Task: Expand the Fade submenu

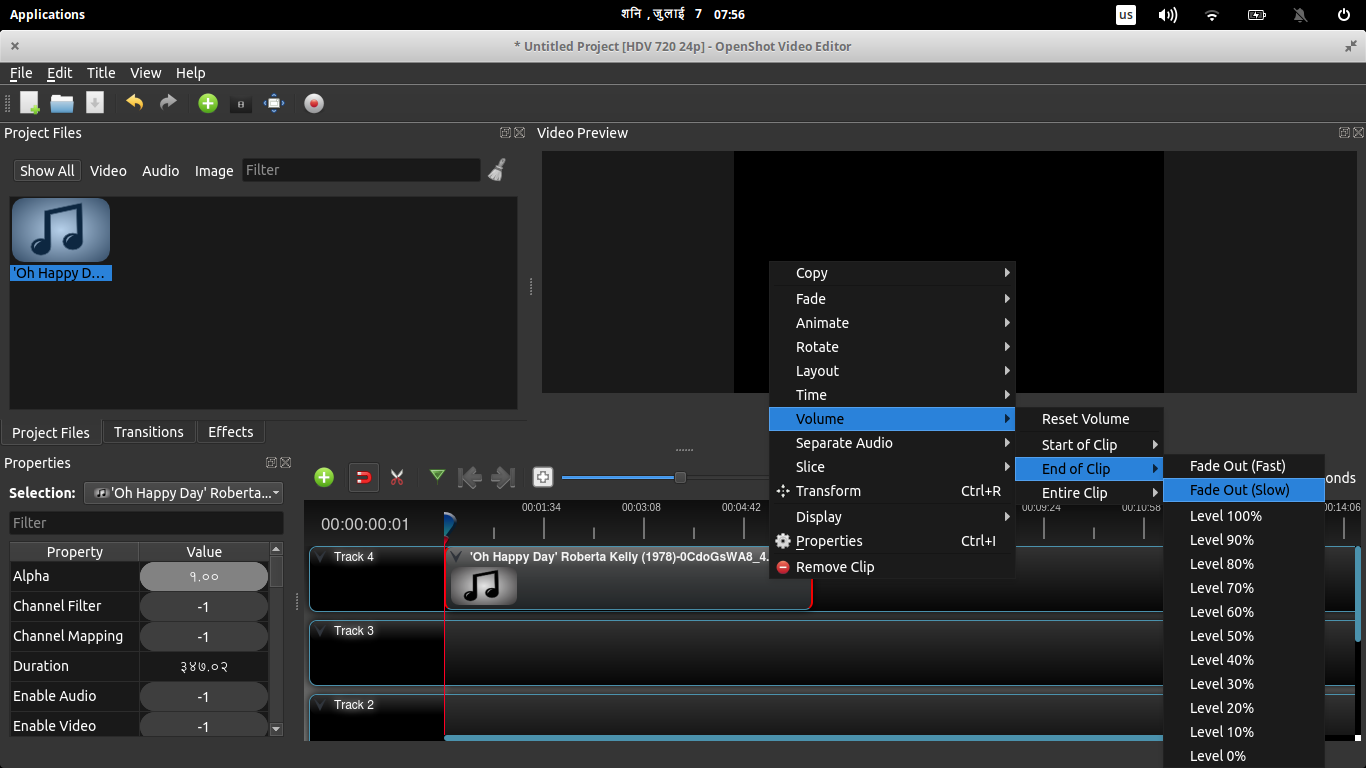Action: pos(892,299)
